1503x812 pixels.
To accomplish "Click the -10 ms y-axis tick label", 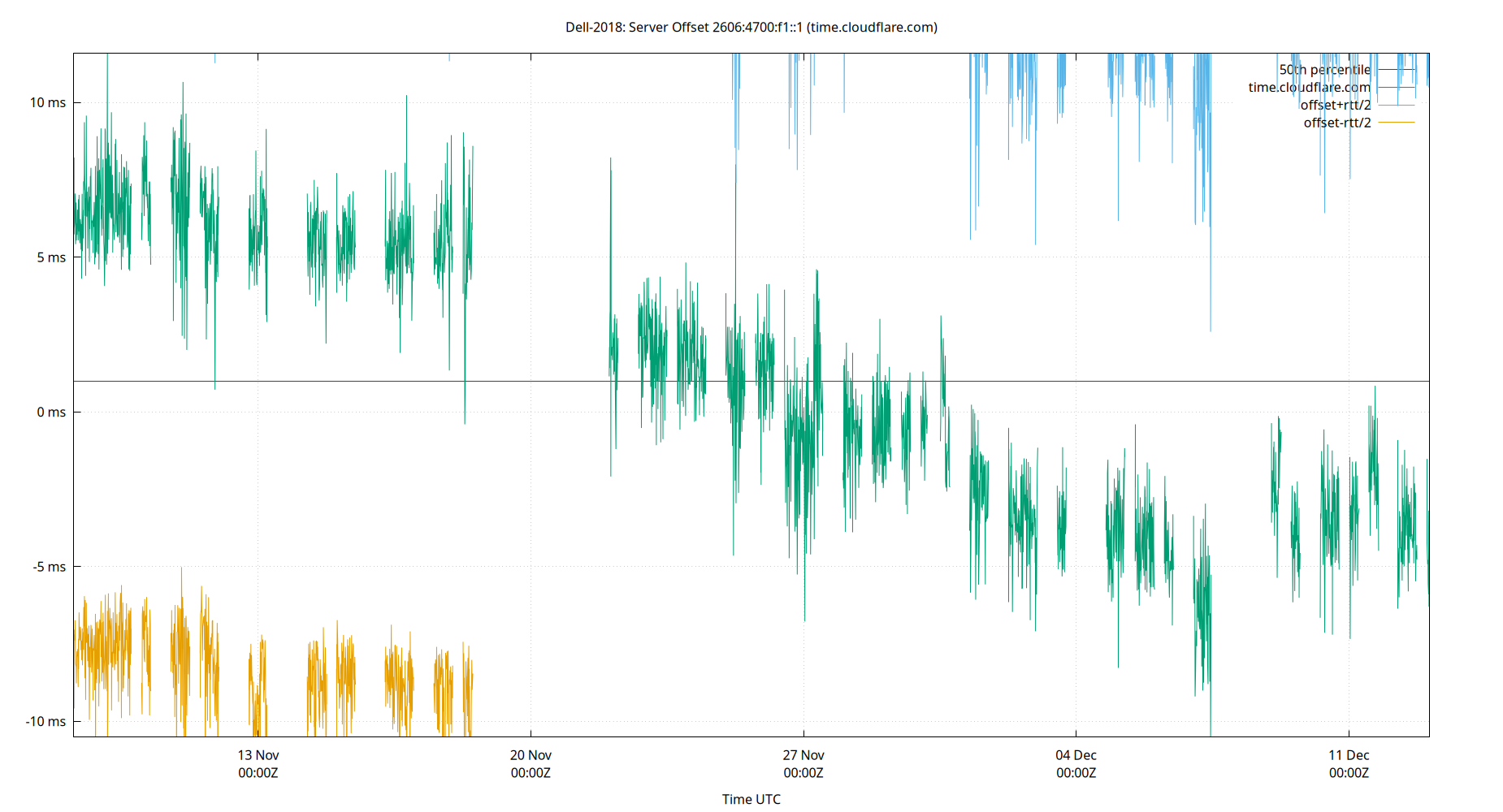I will point(47,720).
